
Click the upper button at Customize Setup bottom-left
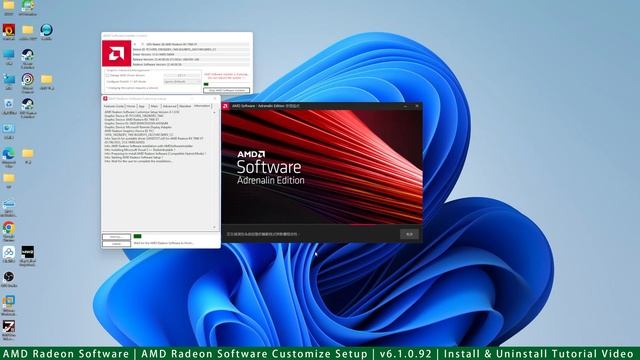click(x=116, y=237)
